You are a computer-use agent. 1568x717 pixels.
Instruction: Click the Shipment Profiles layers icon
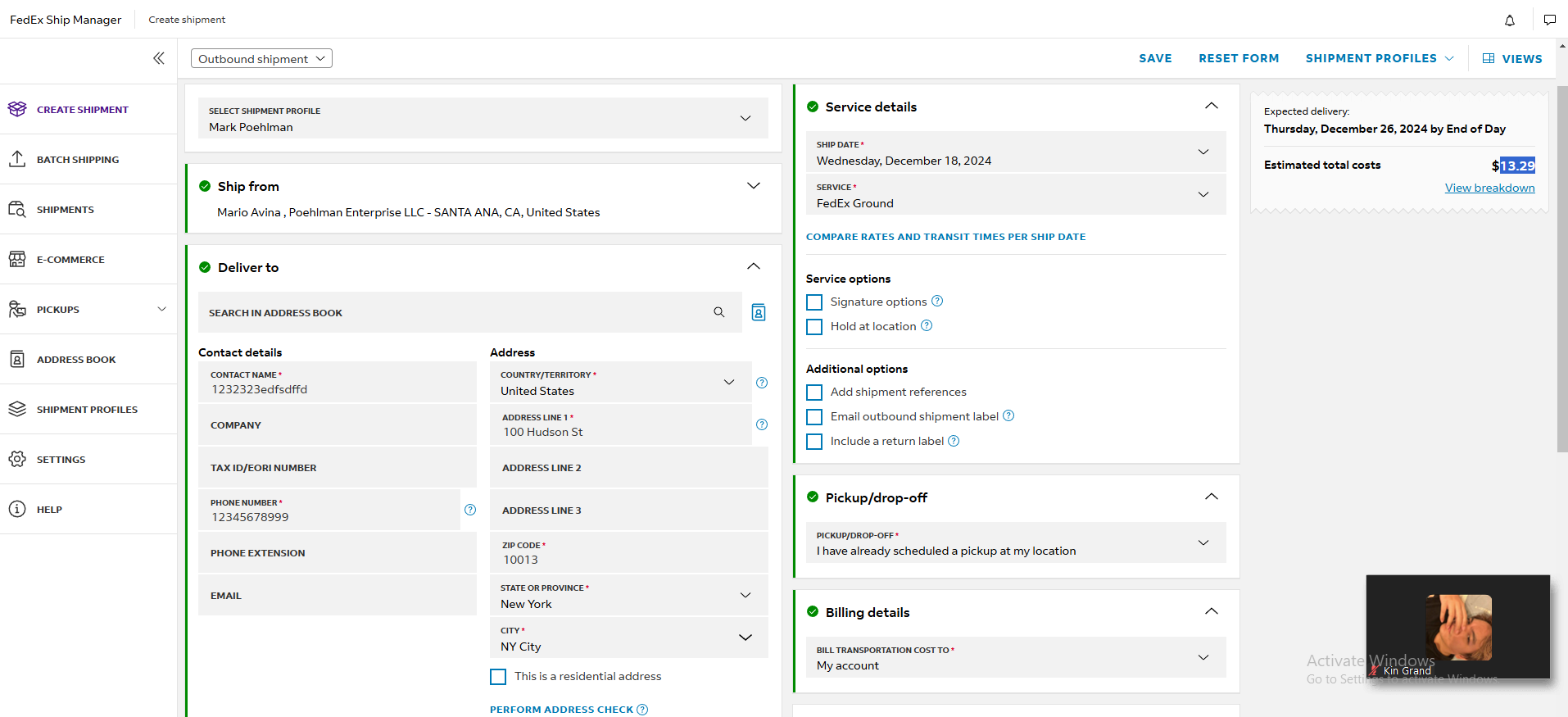click(x=17, y=409)
